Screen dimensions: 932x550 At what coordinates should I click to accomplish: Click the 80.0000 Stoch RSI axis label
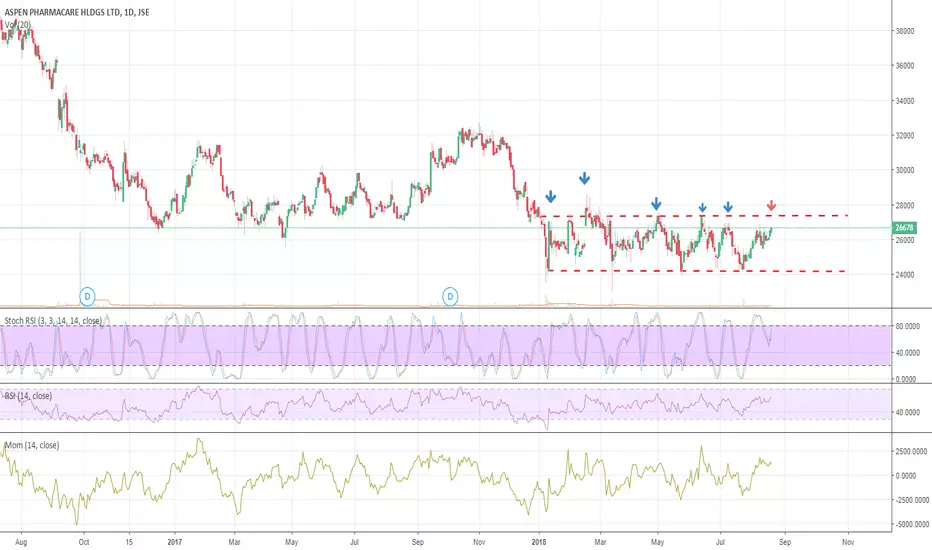(907, 326)
